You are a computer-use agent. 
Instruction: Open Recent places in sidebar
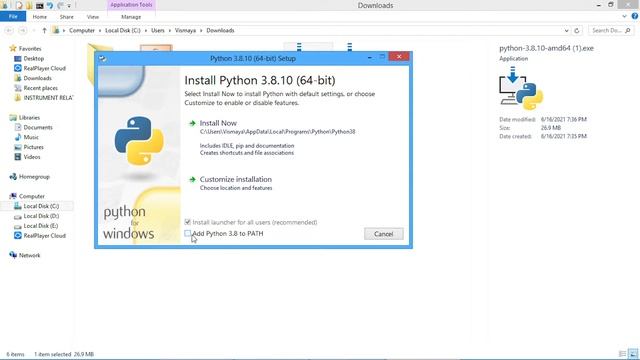pyautogui.click(x=40, y=88)
